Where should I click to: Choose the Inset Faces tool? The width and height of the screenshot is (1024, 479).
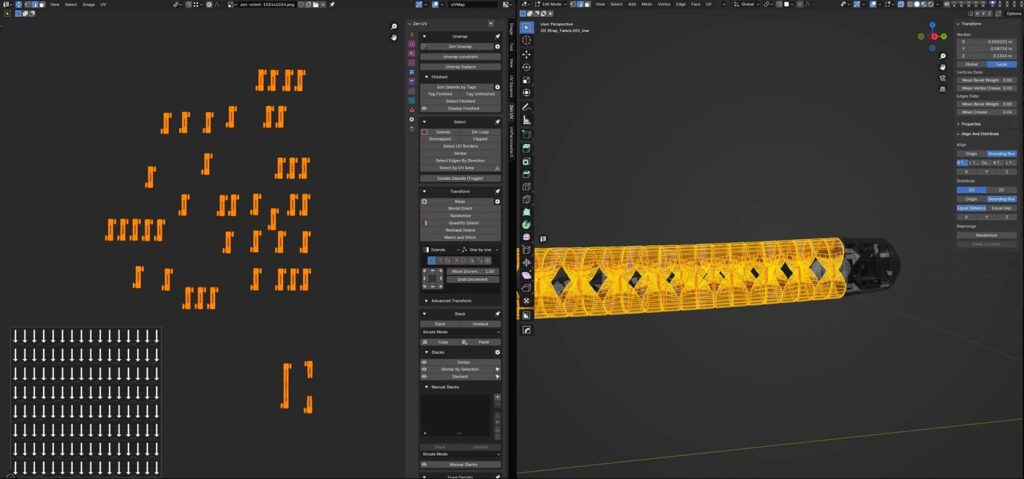pos(526,161)
